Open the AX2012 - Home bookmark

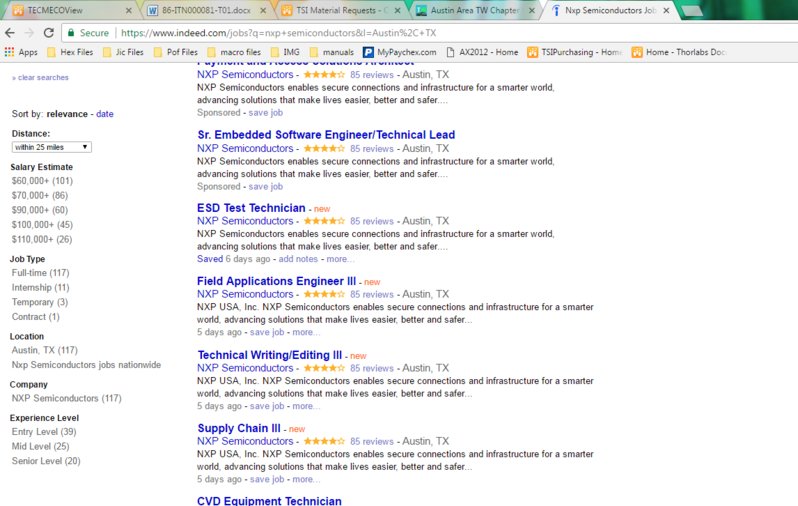(482, 52)
